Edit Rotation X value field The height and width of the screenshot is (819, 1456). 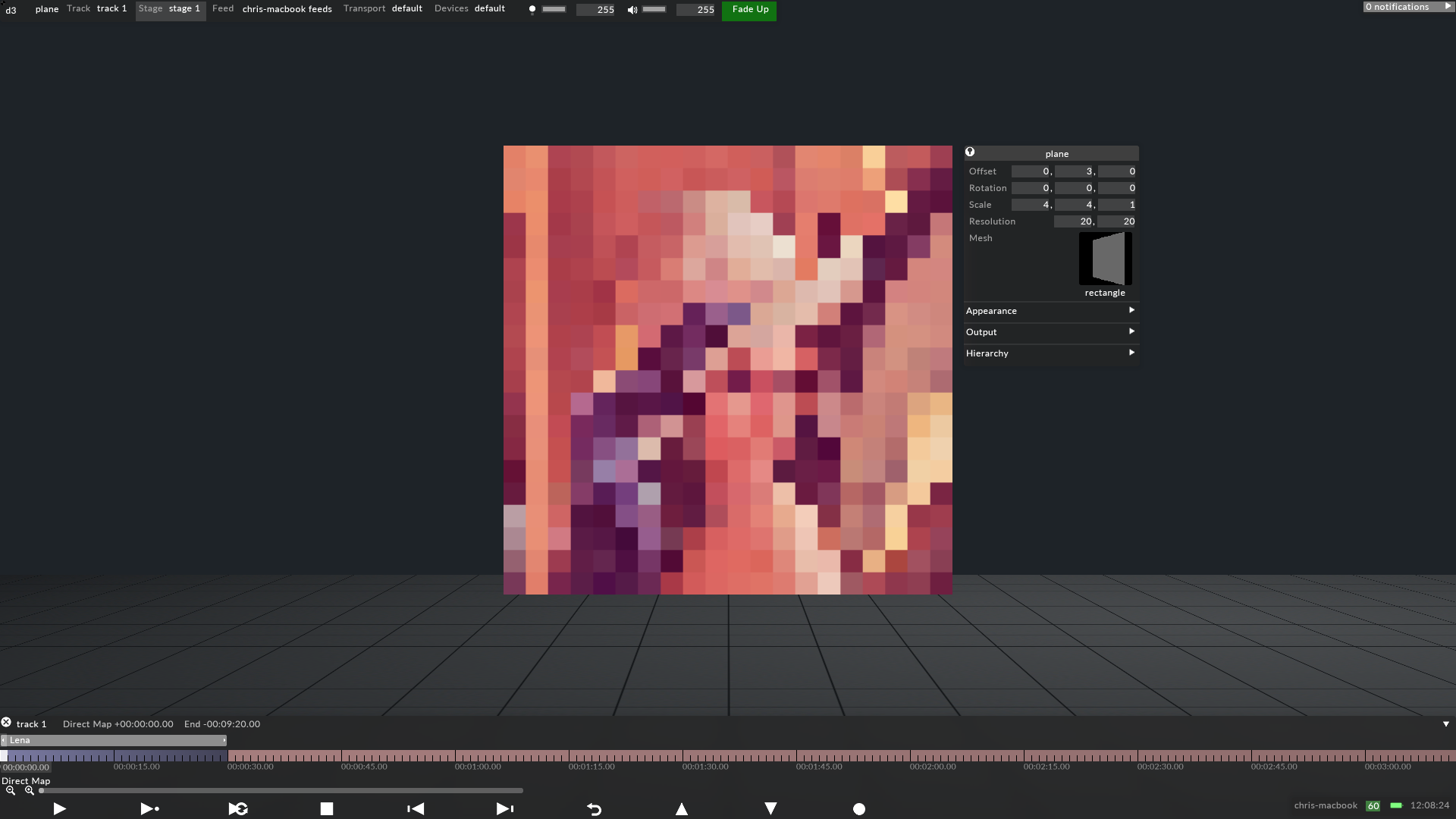click(1031, 188)
